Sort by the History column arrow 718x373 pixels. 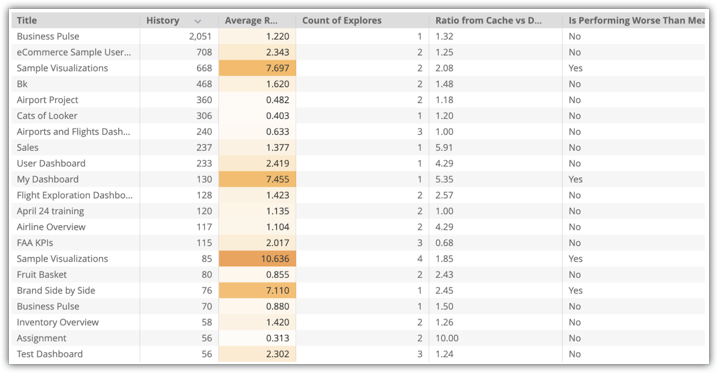click(x=197, y=21)
